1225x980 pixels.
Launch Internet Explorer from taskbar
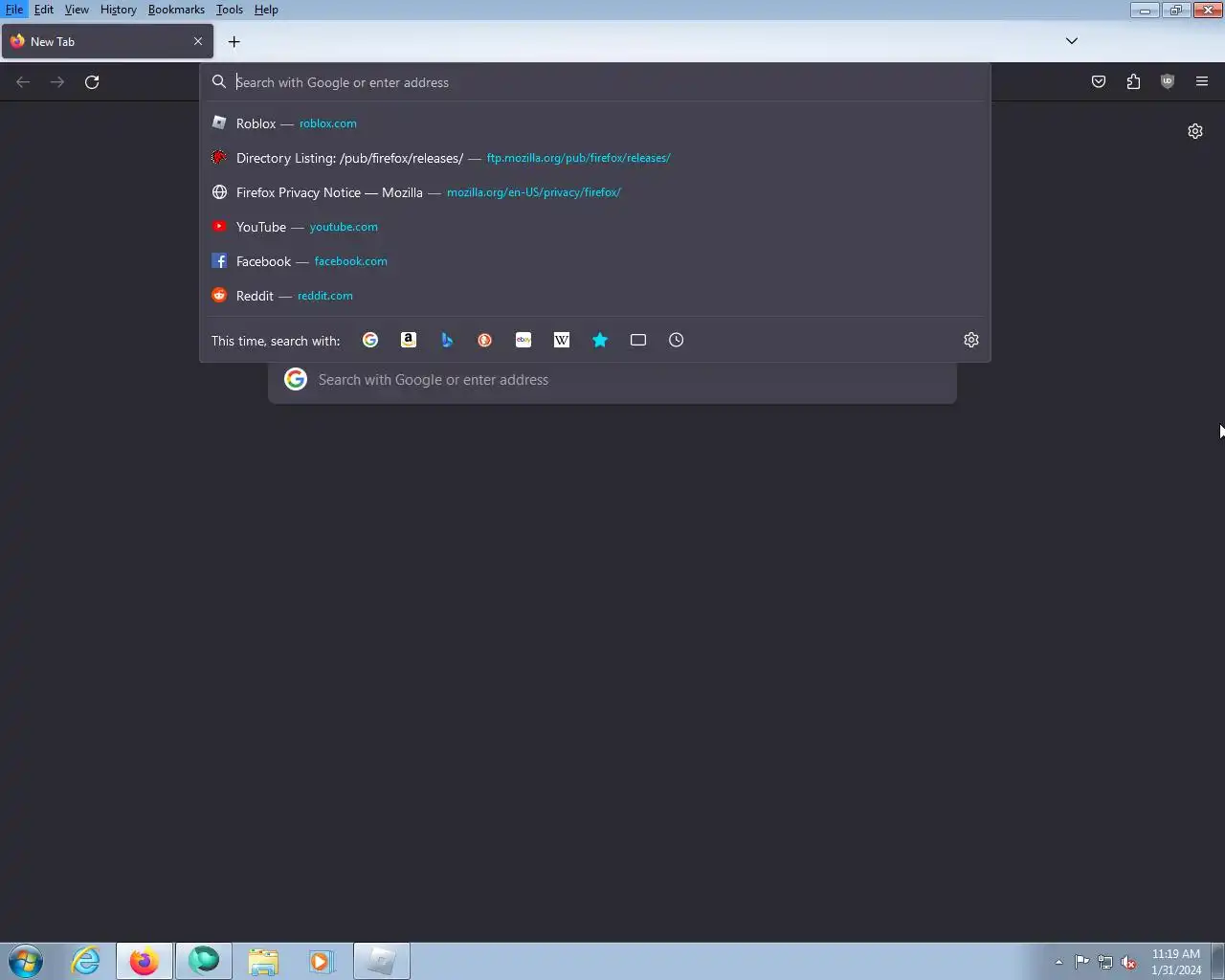click(x=85, y=961)
